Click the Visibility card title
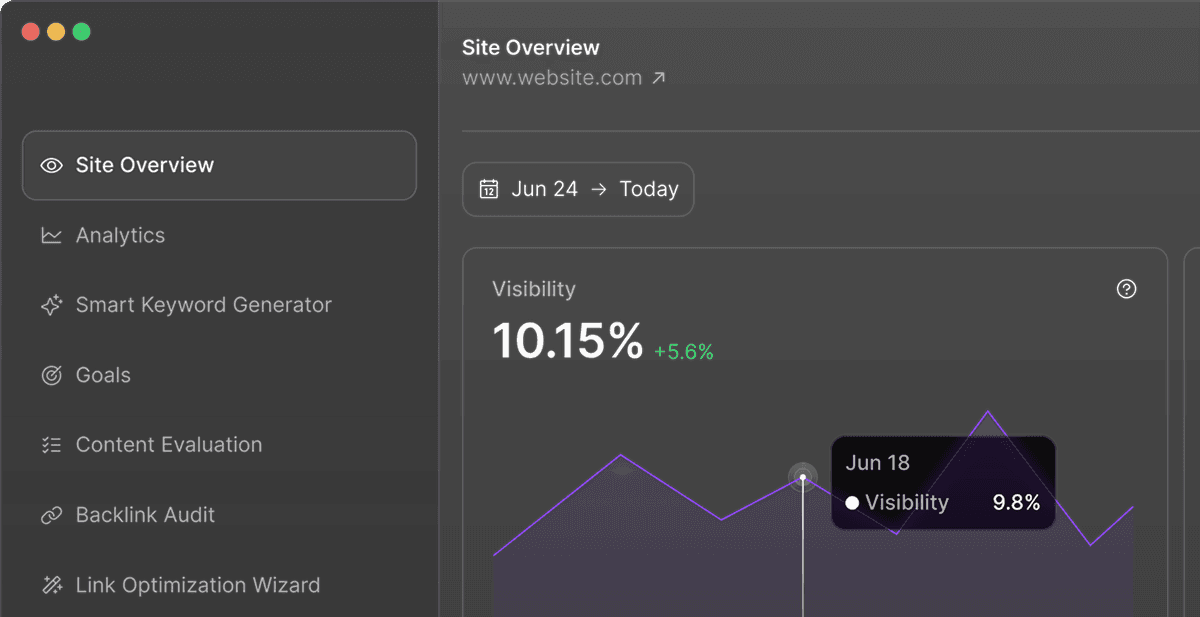 click(x=534, y=289)
